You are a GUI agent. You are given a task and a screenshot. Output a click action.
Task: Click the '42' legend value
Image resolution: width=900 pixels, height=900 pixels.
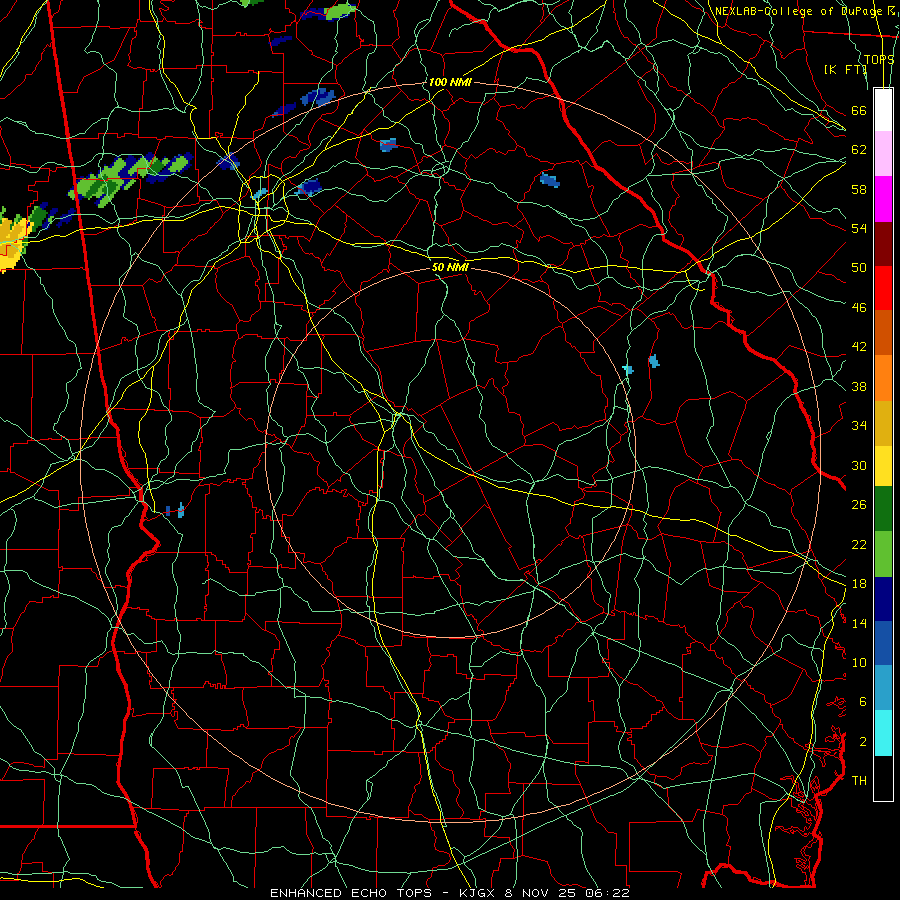point(859,347)
